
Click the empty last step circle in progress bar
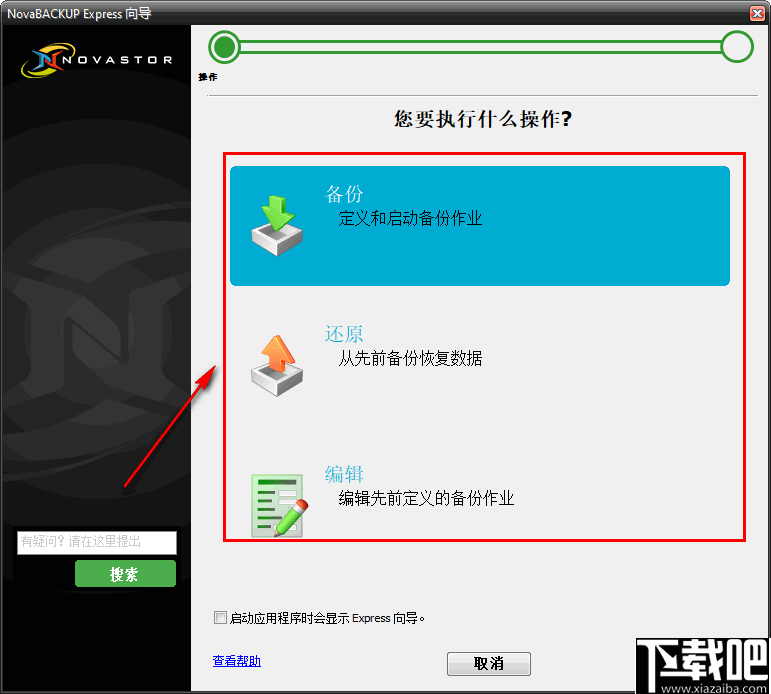[x=737, y=47]
